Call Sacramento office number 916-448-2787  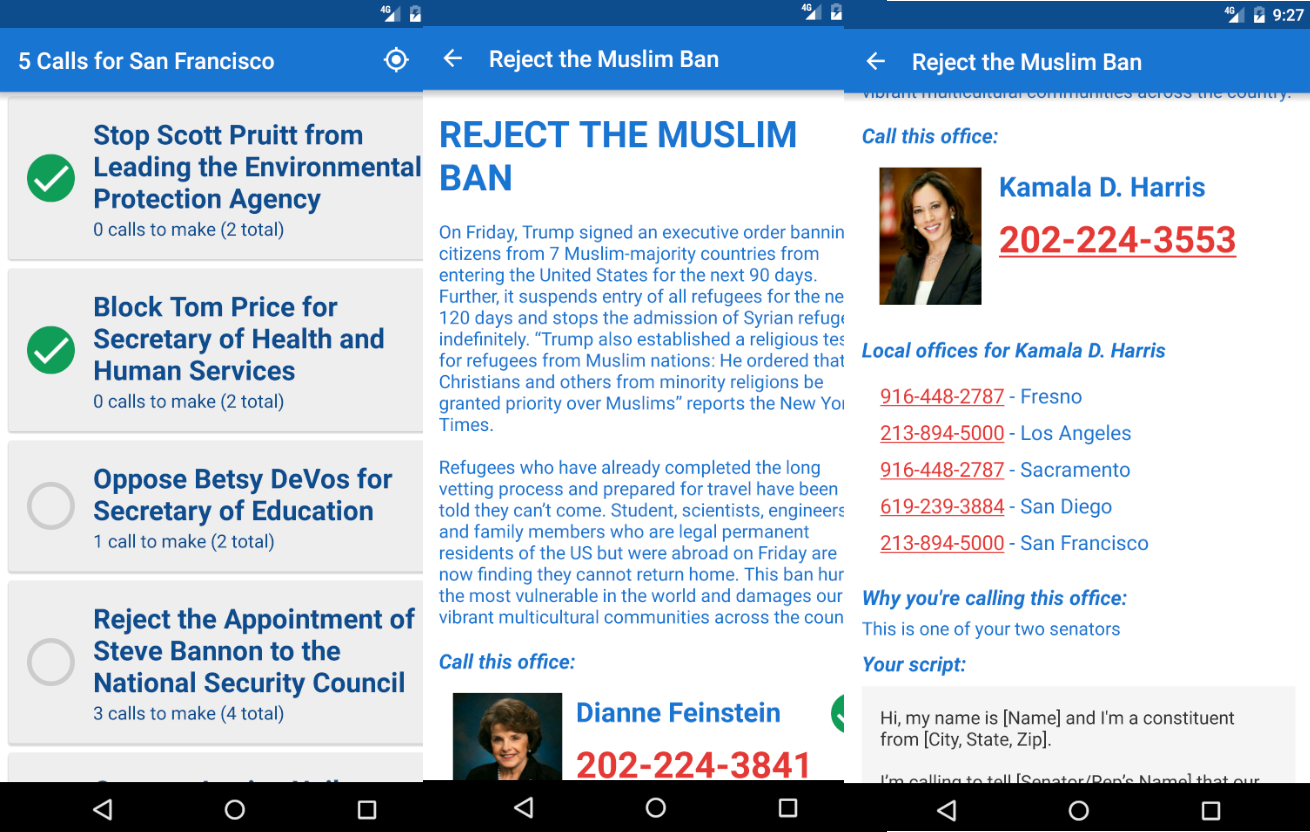tap(942, 470)
